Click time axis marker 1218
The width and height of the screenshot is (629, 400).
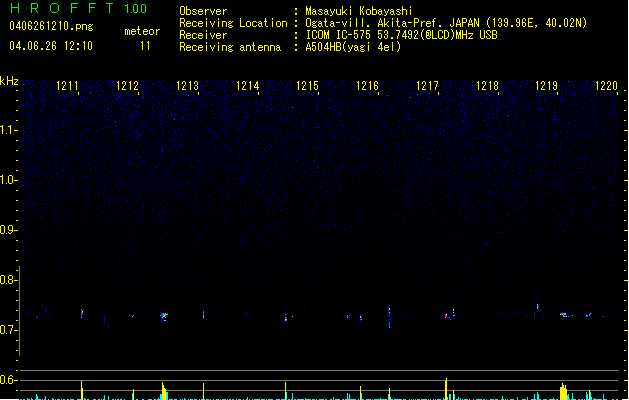coord(487,85)
